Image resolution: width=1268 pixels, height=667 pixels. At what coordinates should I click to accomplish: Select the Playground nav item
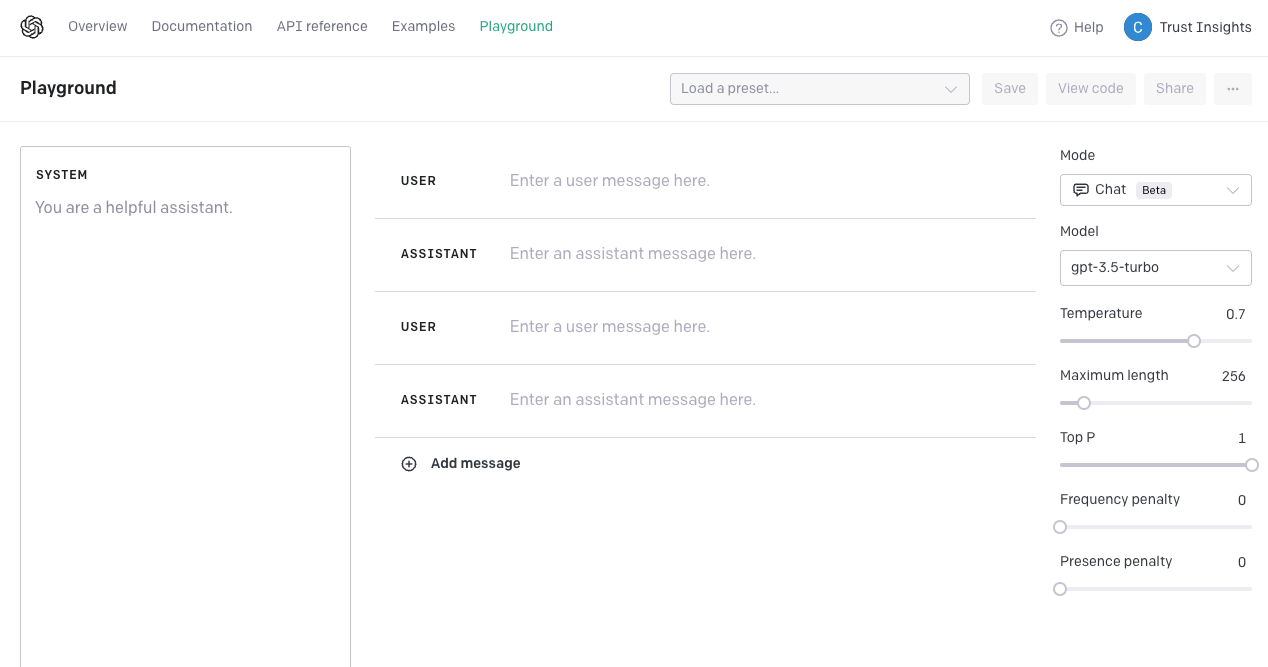pyautogui.click(x=516, y=27)
